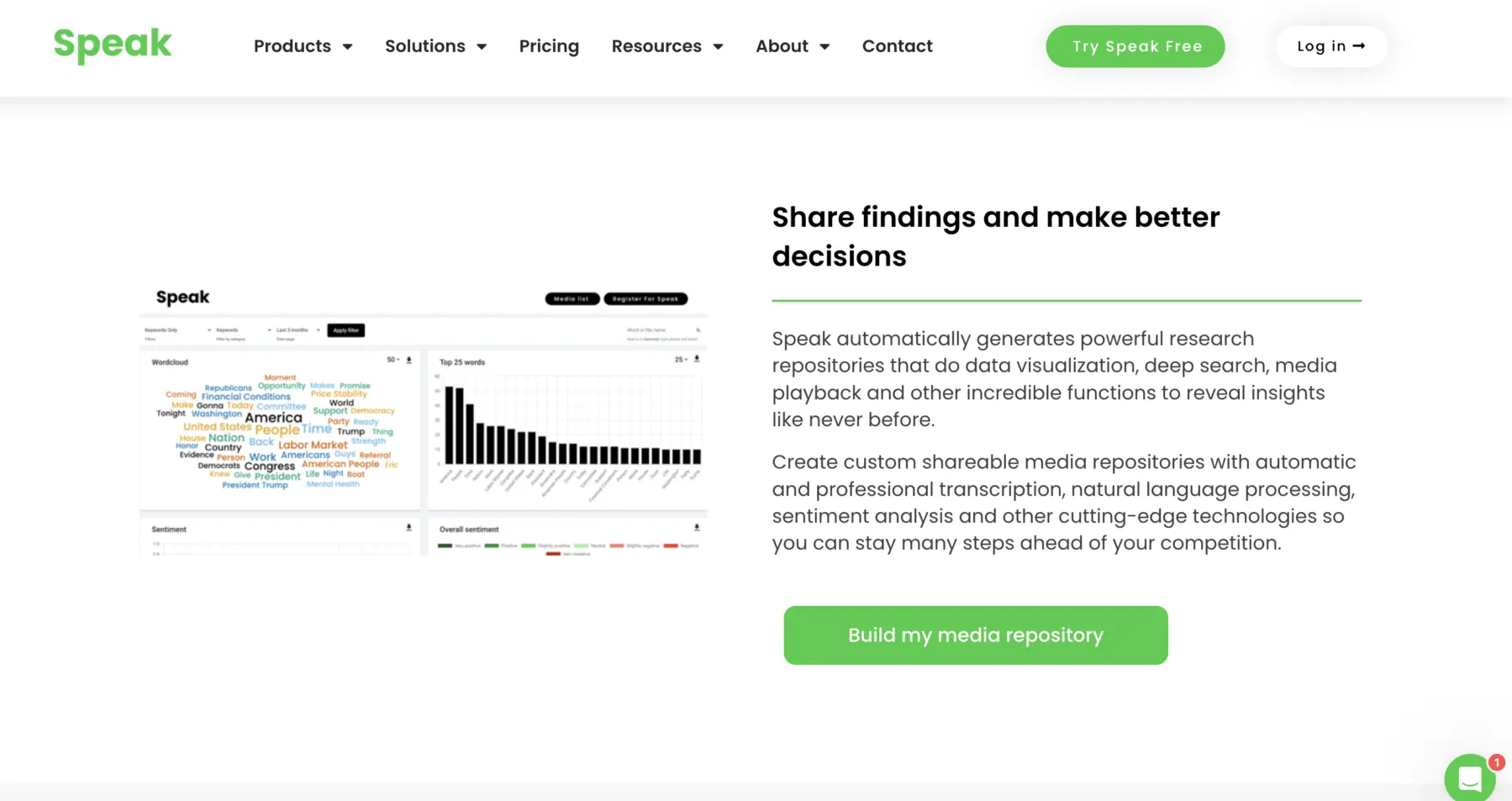The width and height of the screenshot is (1512, 801).
Task: Open the Resources dropdown menu
Action: [x=666, y=46]
